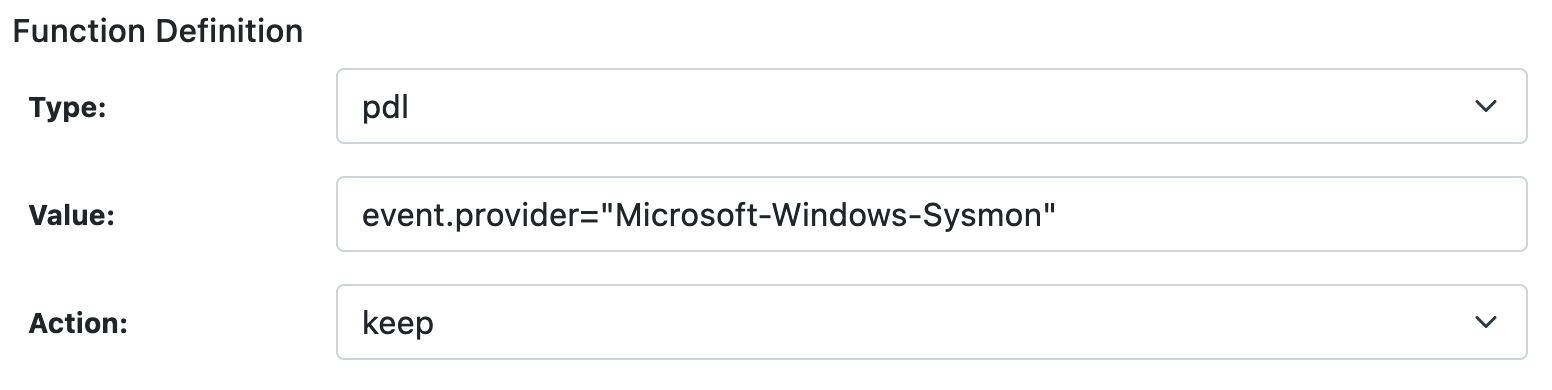
Task: Click the empty area of the Value field
Action: pos(1290,214)
